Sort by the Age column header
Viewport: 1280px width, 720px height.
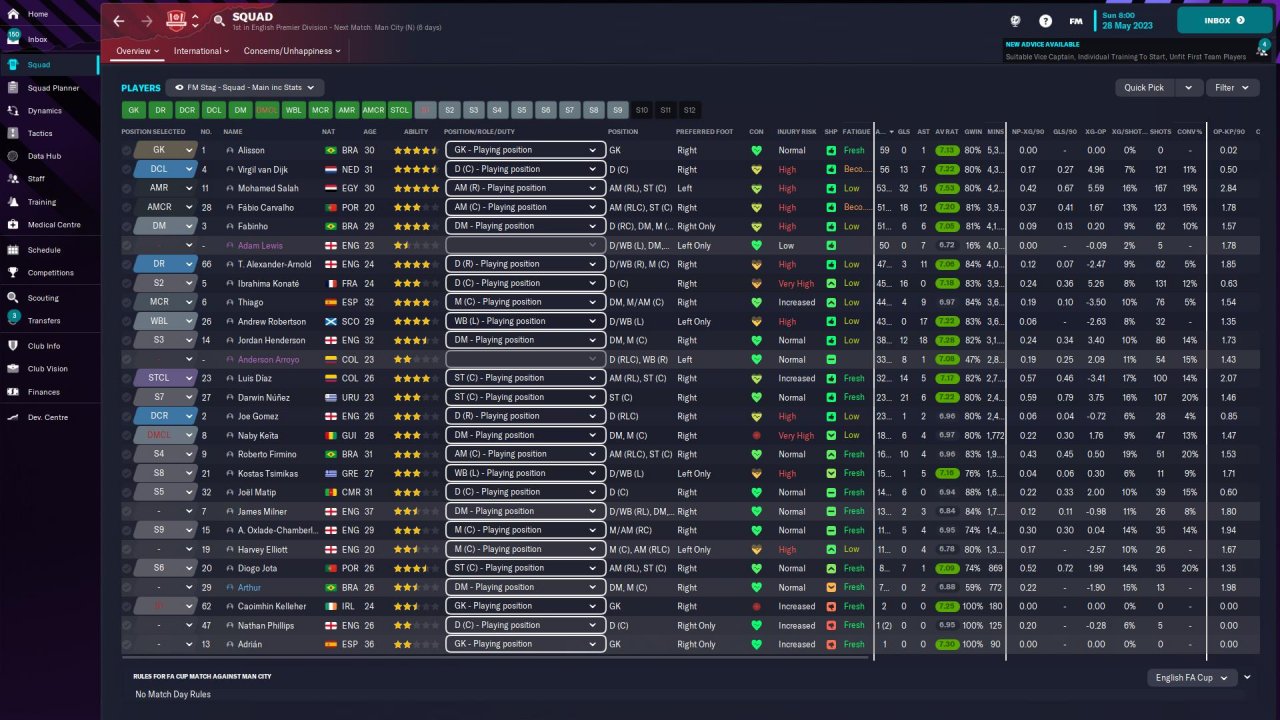(370, 132)
